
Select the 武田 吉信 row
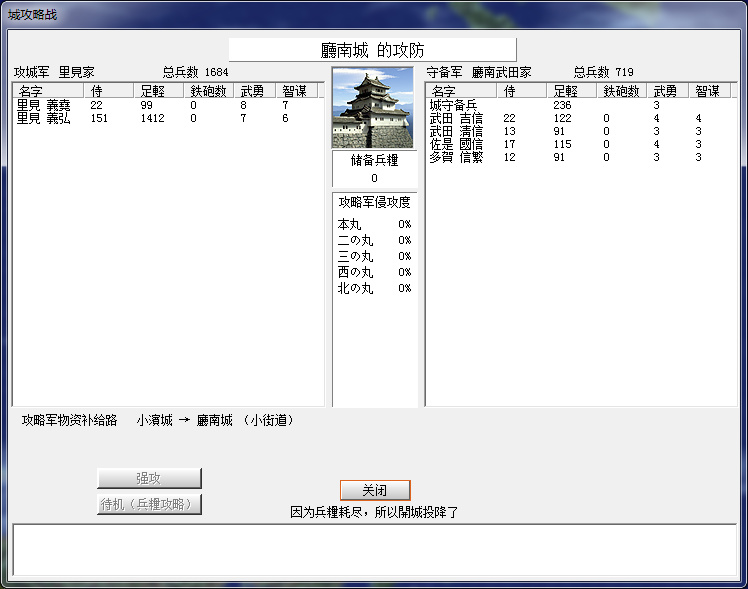point(580,118)
